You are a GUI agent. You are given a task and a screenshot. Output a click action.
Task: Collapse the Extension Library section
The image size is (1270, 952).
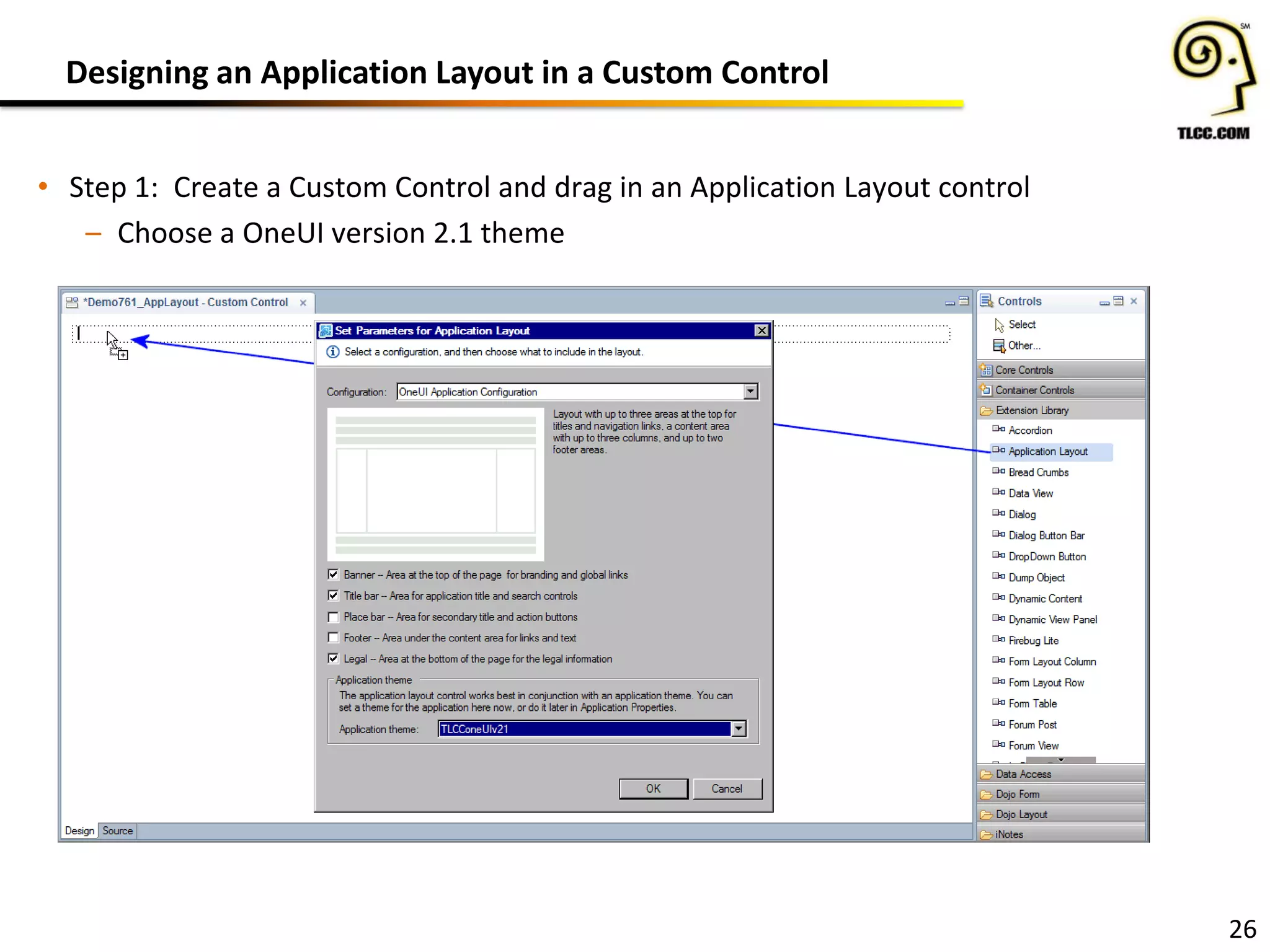pyautogui.click(x=1061, y=410)
